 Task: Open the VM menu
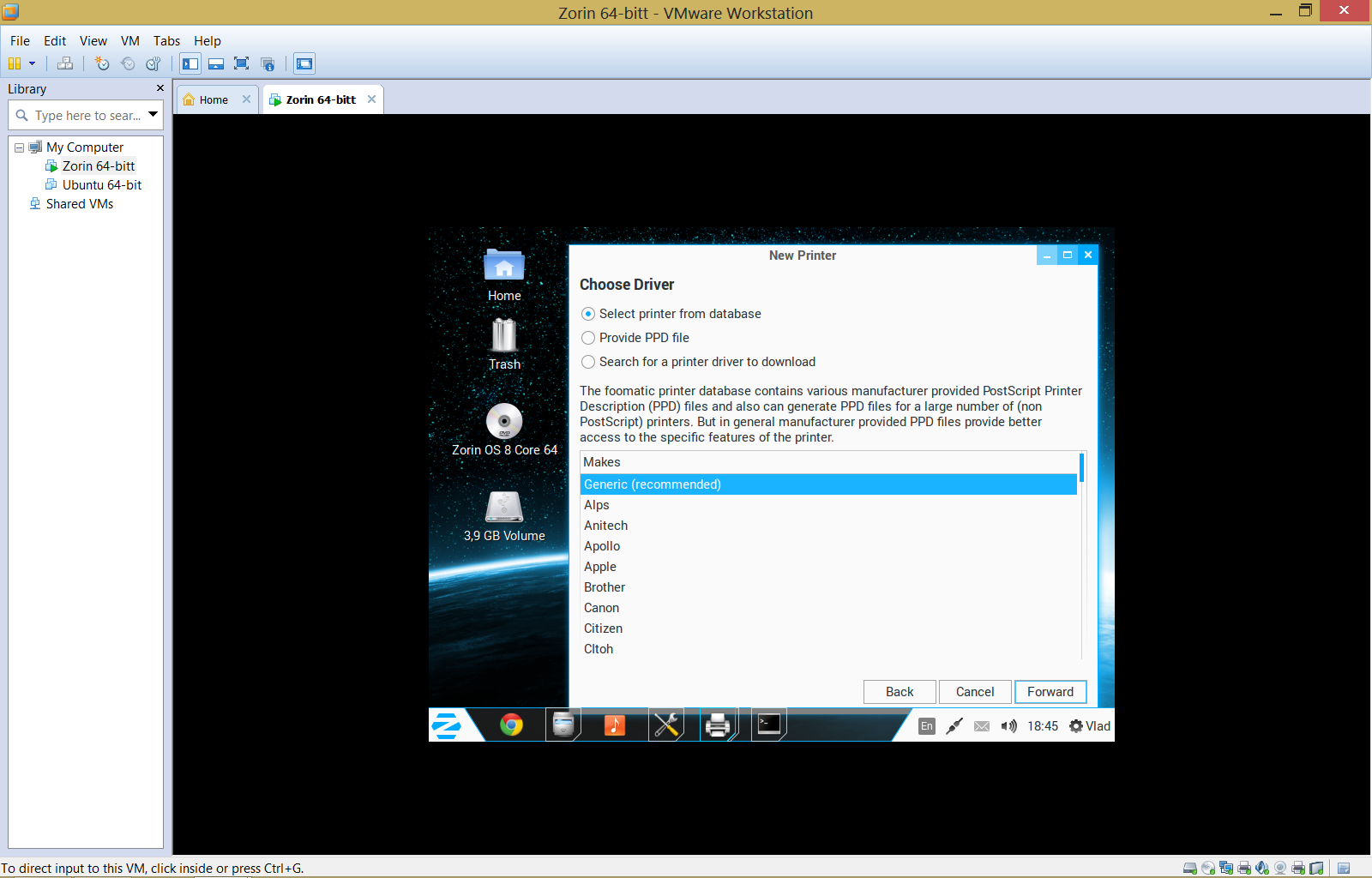pos(129,40)
